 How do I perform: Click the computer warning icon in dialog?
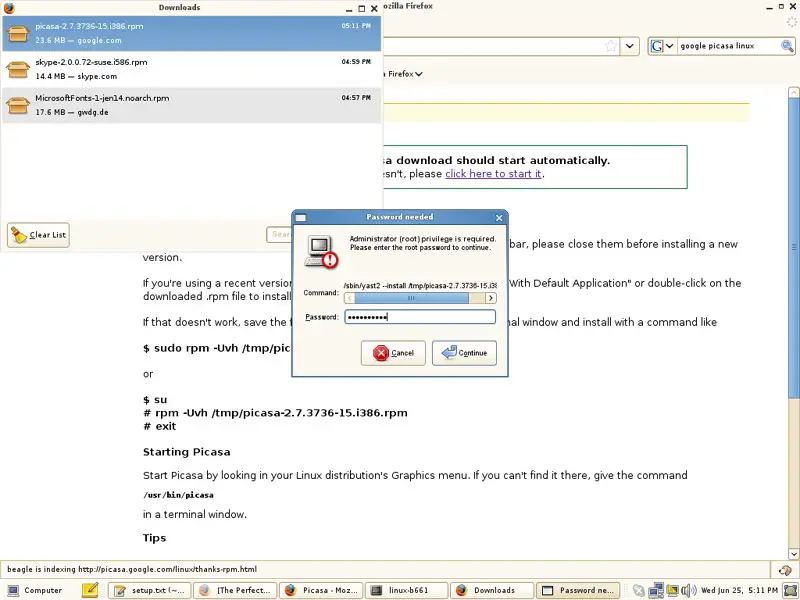[x=321, y=252]
